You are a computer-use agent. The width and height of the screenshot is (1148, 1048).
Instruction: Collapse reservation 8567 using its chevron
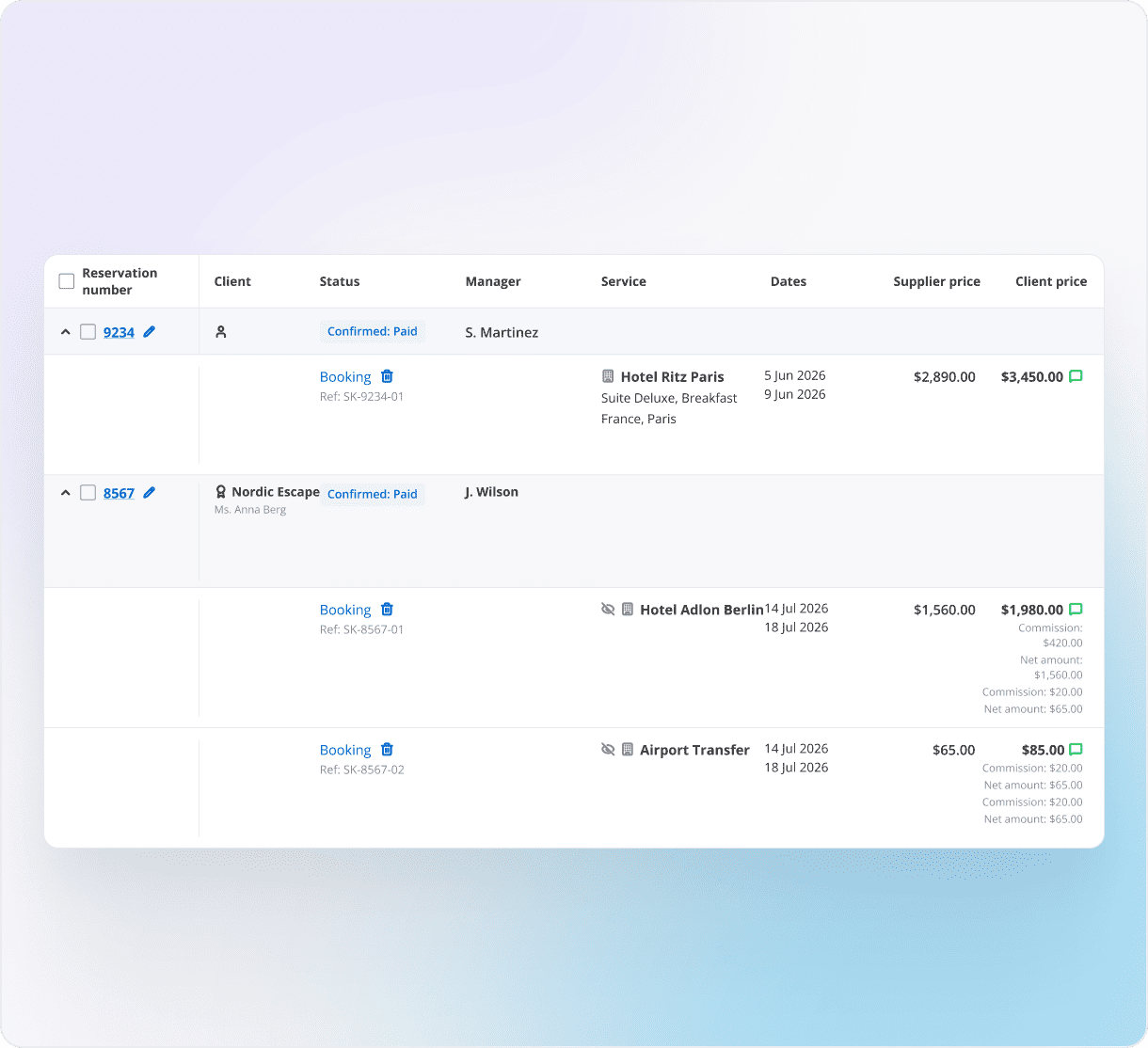[x=65, y=493]
